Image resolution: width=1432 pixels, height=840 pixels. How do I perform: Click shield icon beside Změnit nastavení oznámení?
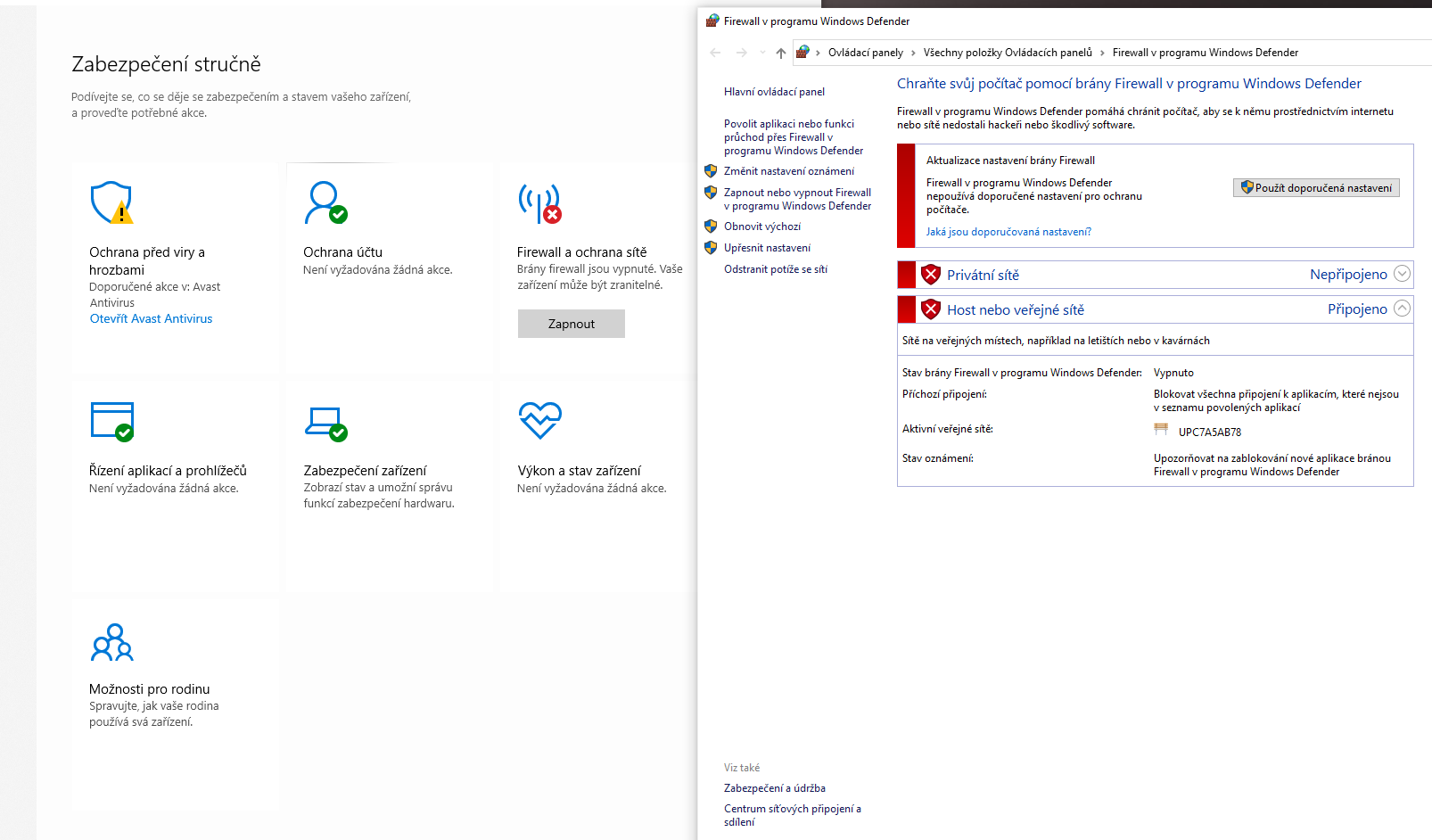[x=711, y=170]
